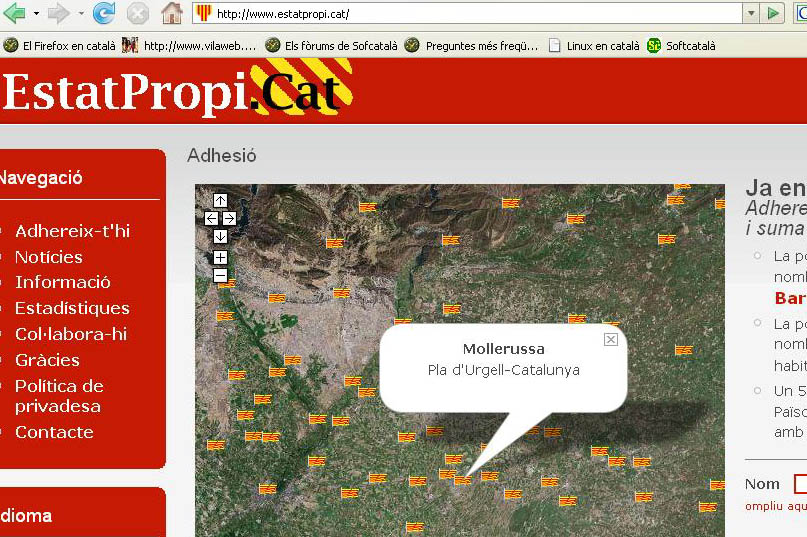
Task: Click the EstatPropi.Cat header logo
Action: tap(175, 90)
